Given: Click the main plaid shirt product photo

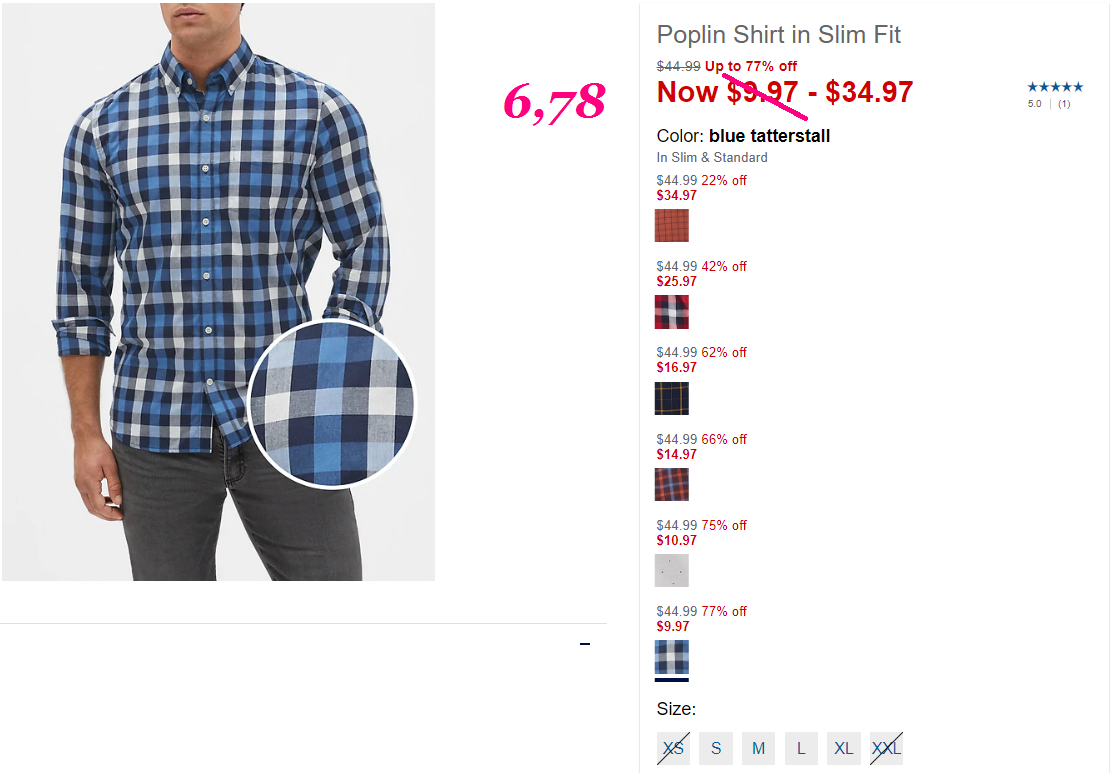Looking at the screenshot, I should [x=218, y=292].
